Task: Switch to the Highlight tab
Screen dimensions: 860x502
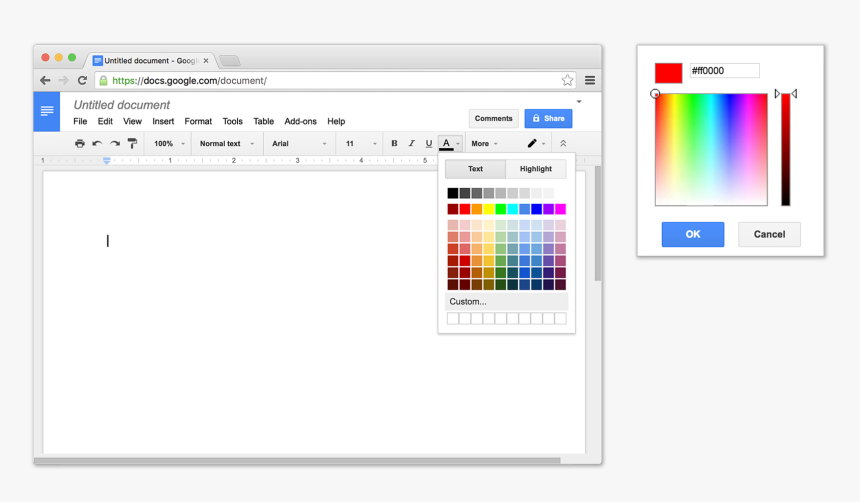Action: pos(535,169)
